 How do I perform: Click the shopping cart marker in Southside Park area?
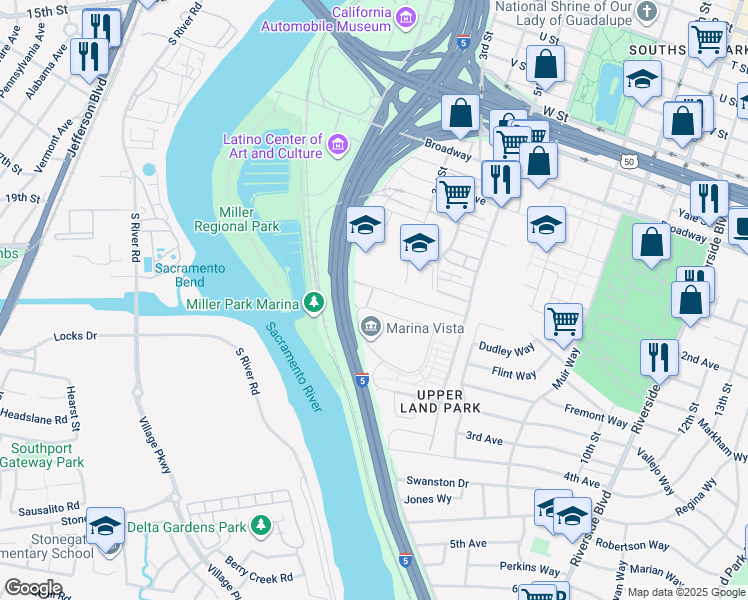[707, 42]
